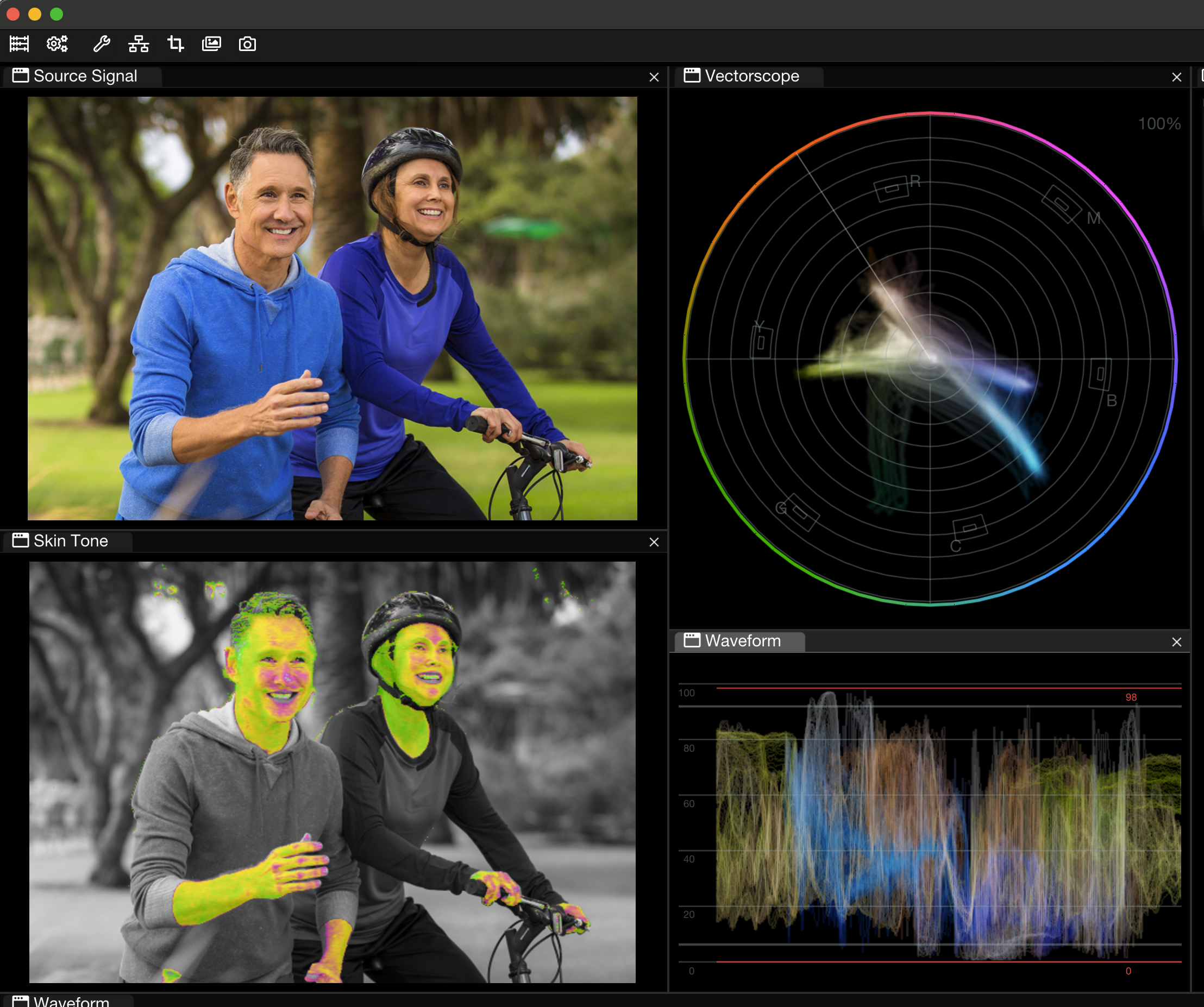The width and height of the screenshot is (1204, 1007).
Task: Click the Vectorscope panel window icon
Action: click(x=692, y=75)
